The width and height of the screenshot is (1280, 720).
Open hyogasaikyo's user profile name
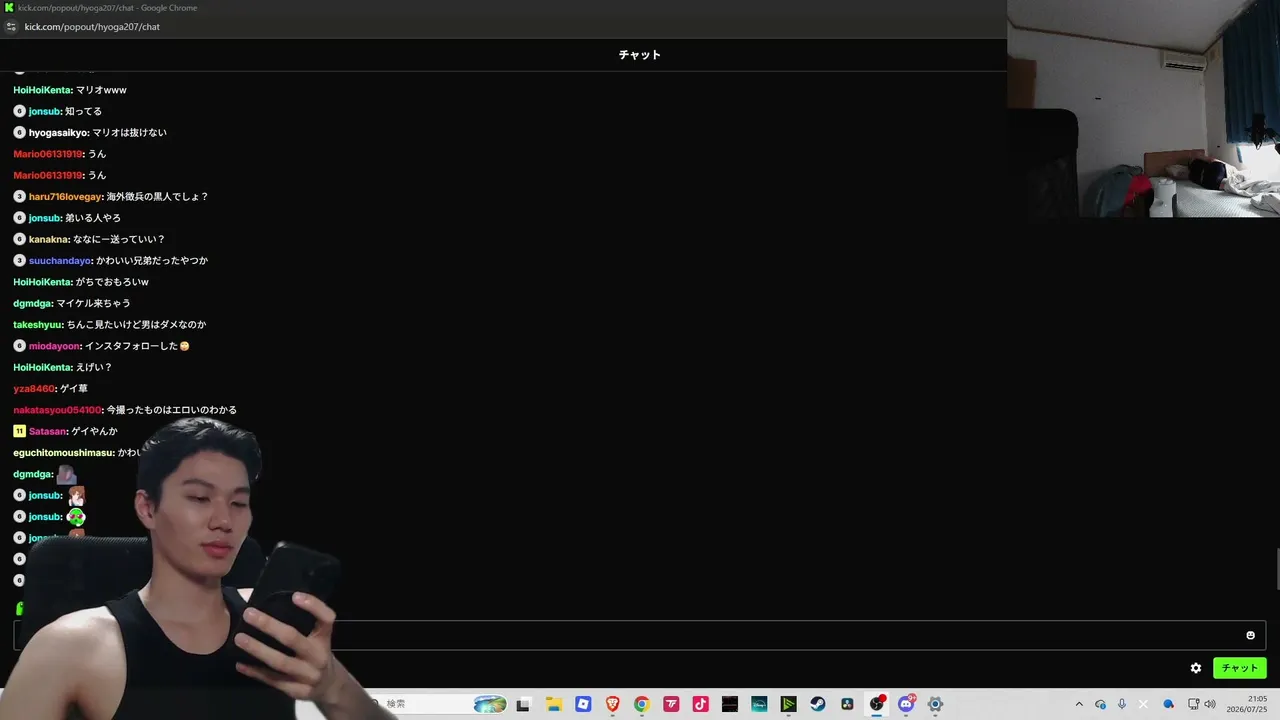pyautogui.click(x=57, y=133)
